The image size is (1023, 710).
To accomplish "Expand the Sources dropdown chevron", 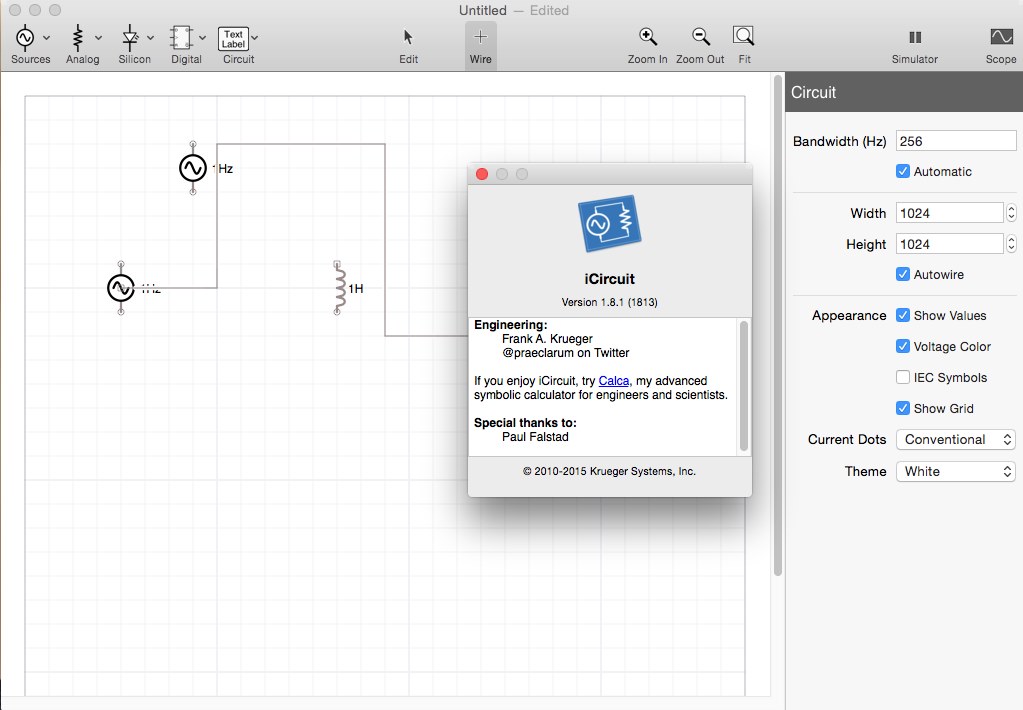I will (x=46, y=38).
